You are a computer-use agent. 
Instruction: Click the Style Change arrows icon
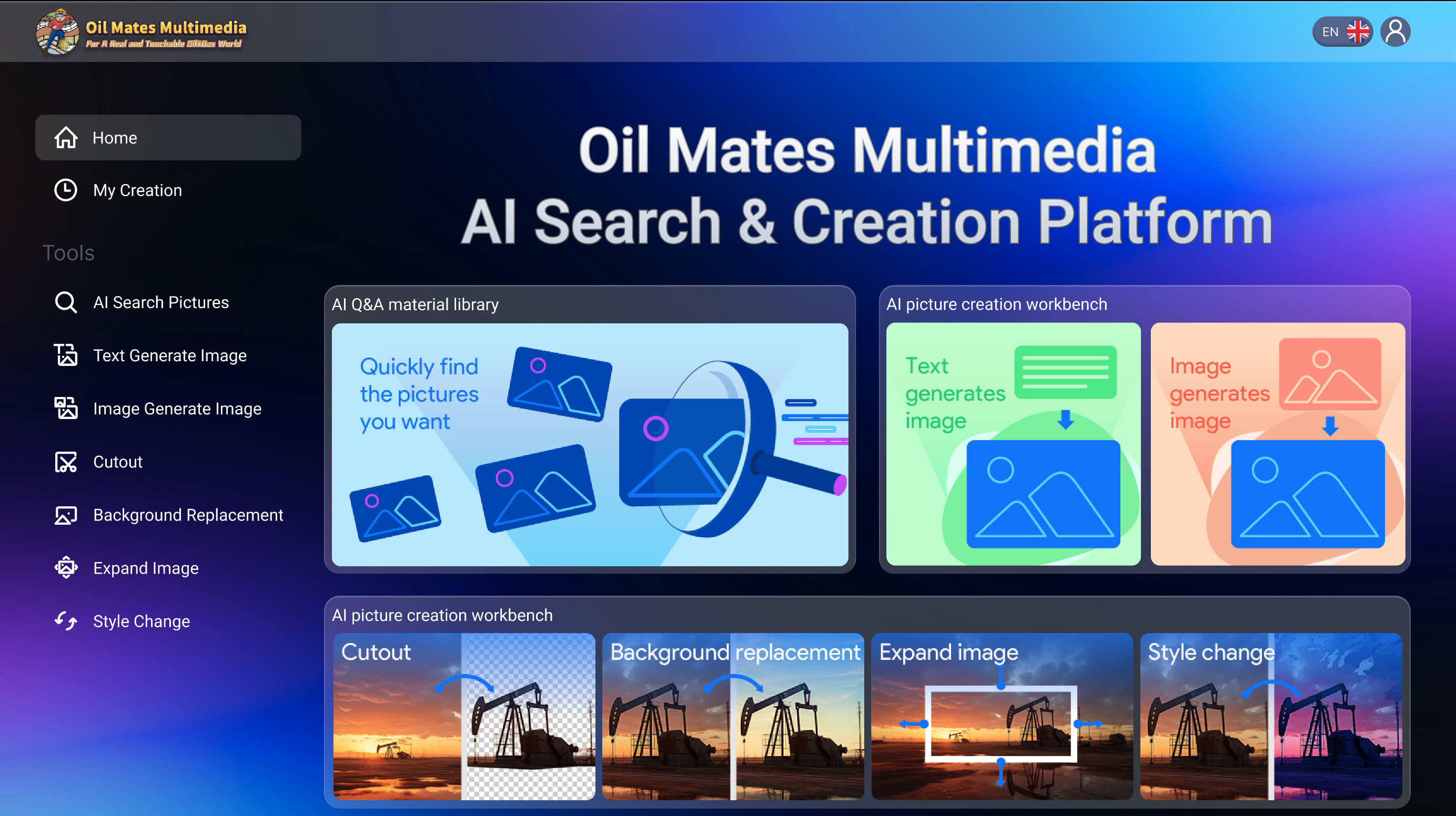click(66, 620)
